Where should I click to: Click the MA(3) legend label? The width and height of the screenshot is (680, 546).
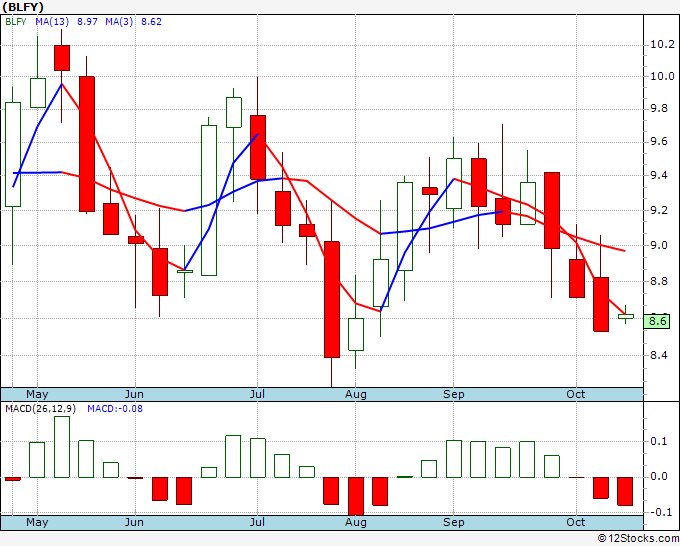119,22
